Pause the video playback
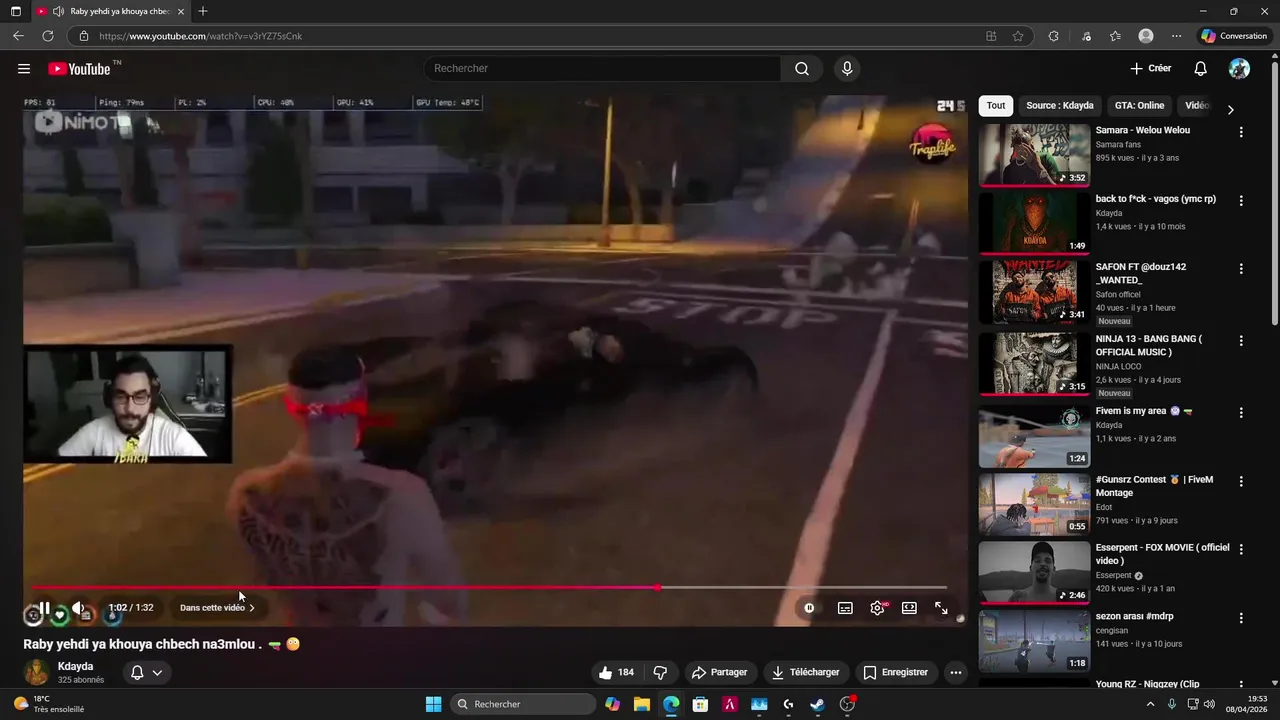Screen dimensions: 1280x720 44,607
